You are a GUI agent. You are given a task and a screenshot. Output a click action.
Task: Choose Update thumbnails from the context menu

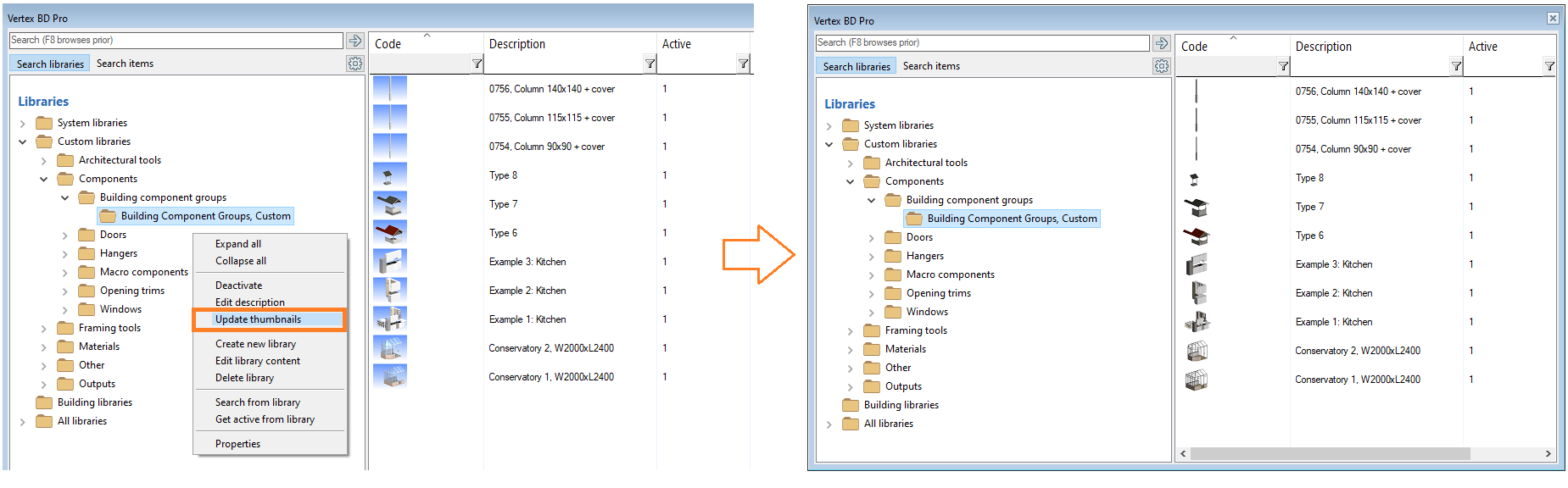click(258, 319)
